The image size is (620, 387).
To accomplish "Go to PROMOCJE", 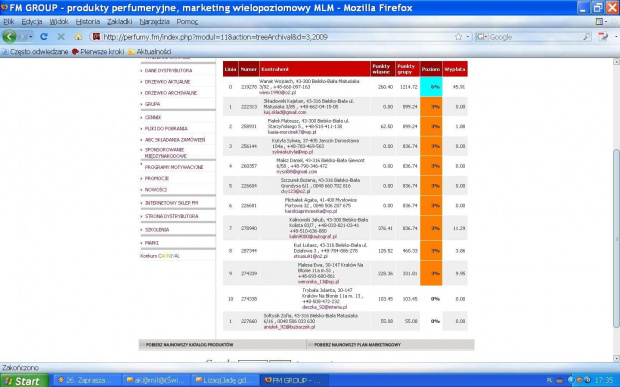I will pyautogui.click(x=157, y=178).
